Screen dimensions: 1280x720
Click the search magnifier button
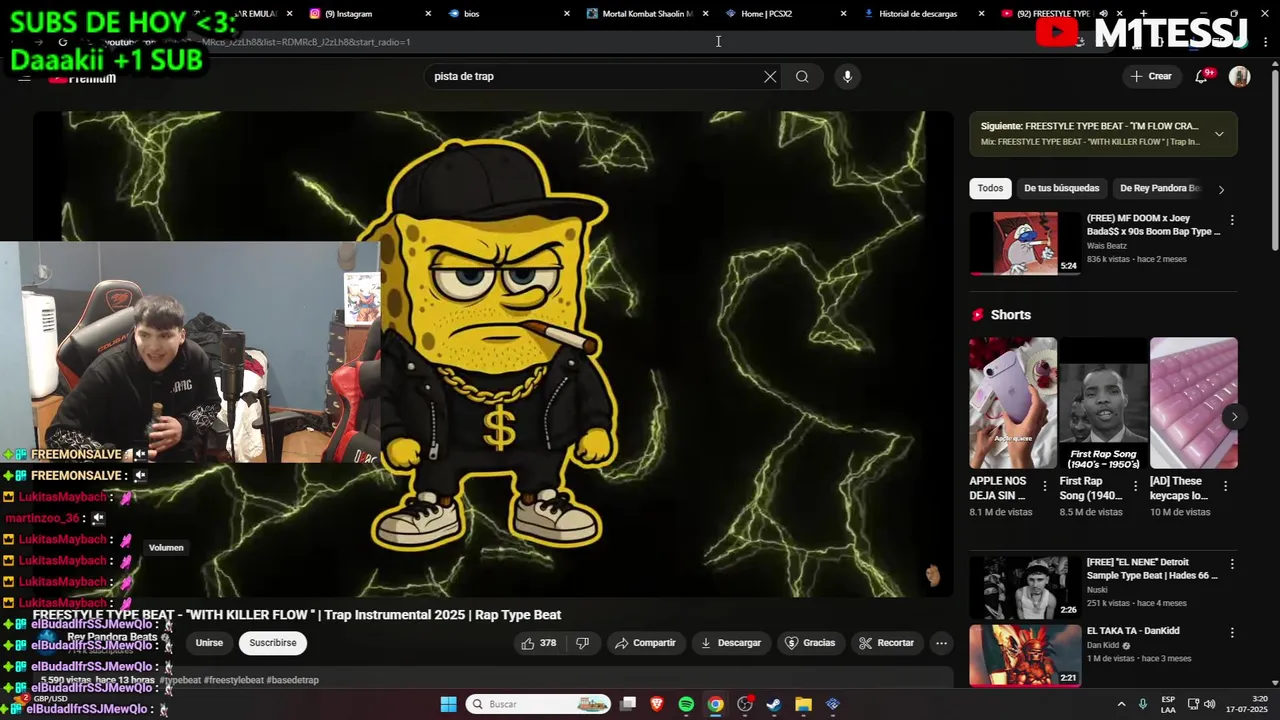coord(802,77)
